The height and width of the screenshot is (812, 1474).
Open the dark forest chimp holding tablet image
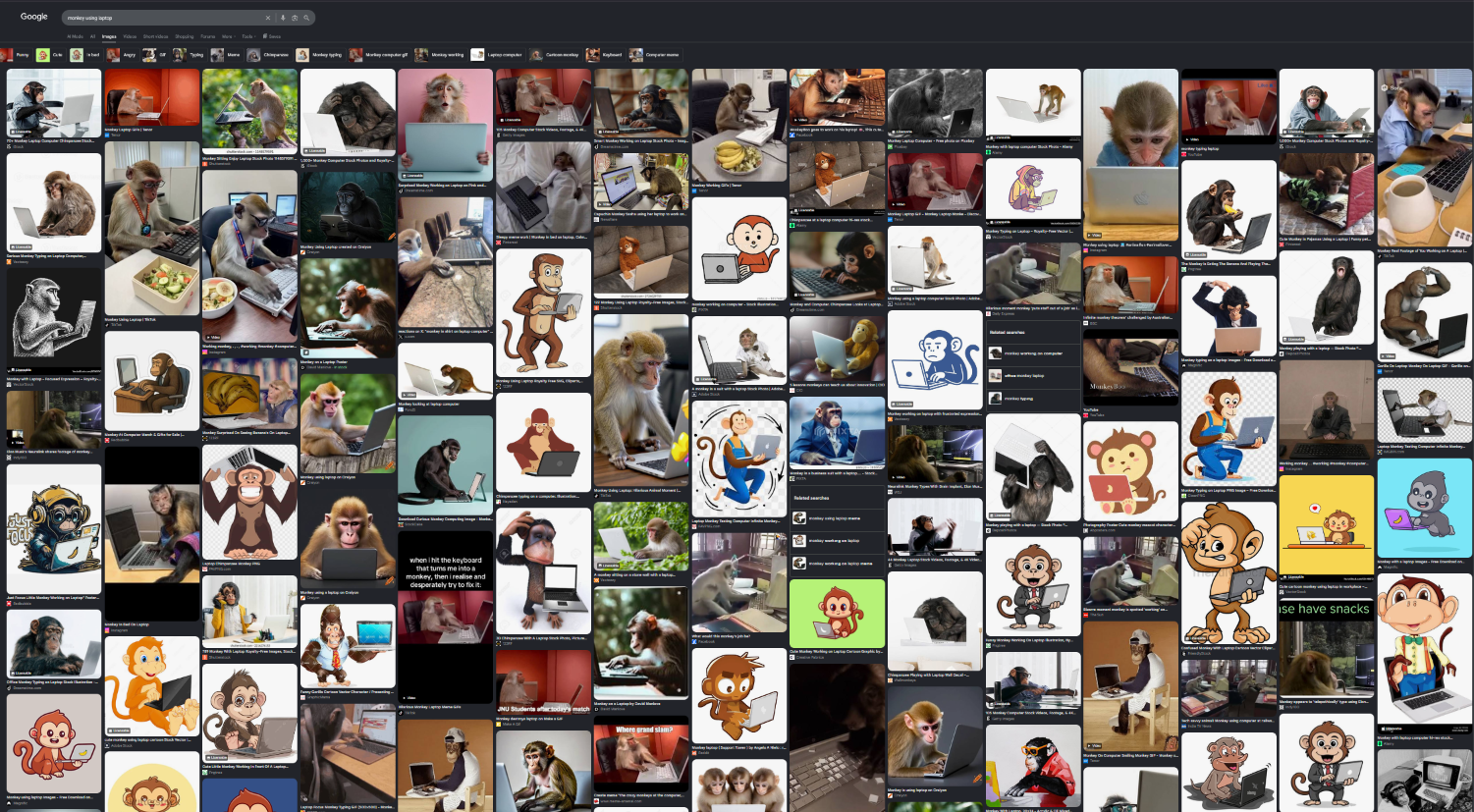[348, 206]
